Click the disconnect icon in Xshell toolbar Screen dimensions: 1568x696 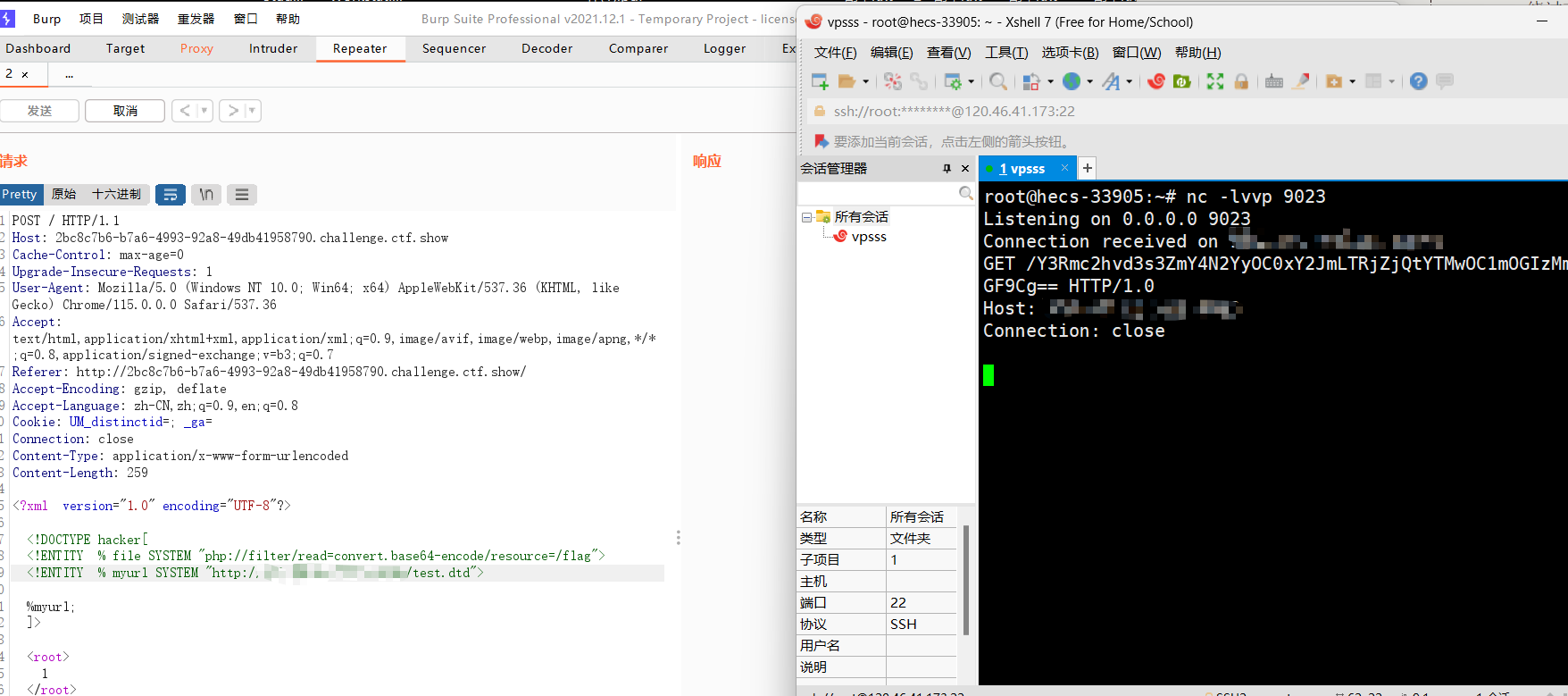coord(893,82)
